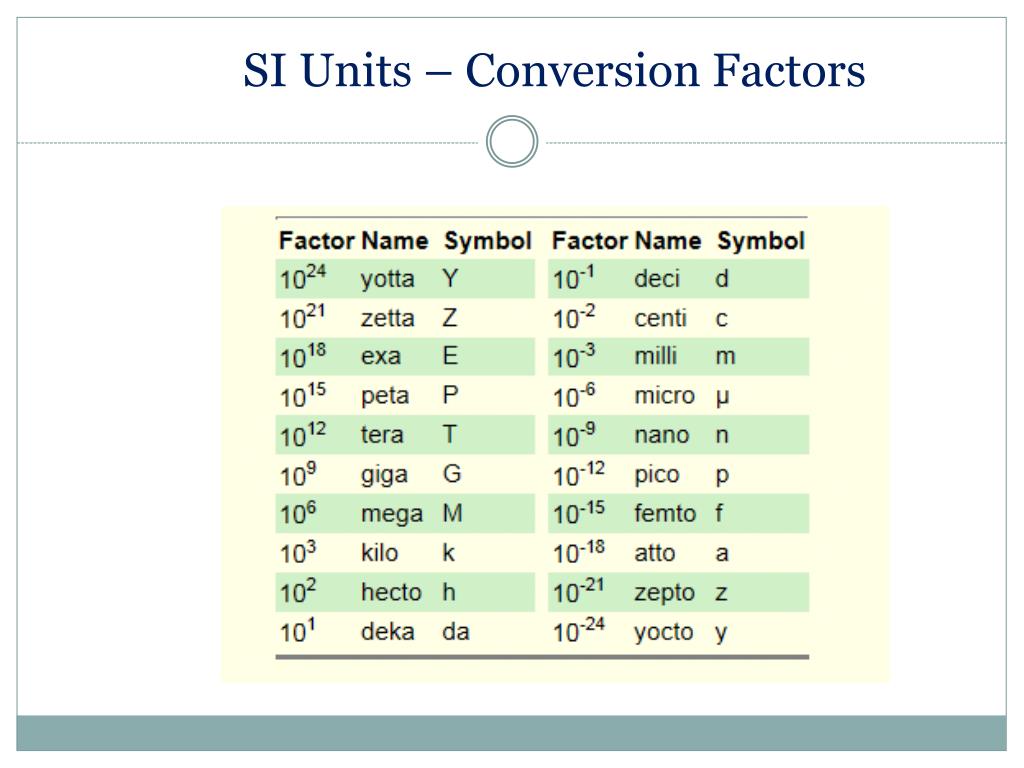Select the 'centi' prefix name
Screen dimensions: 1024x768
[660, 318]
